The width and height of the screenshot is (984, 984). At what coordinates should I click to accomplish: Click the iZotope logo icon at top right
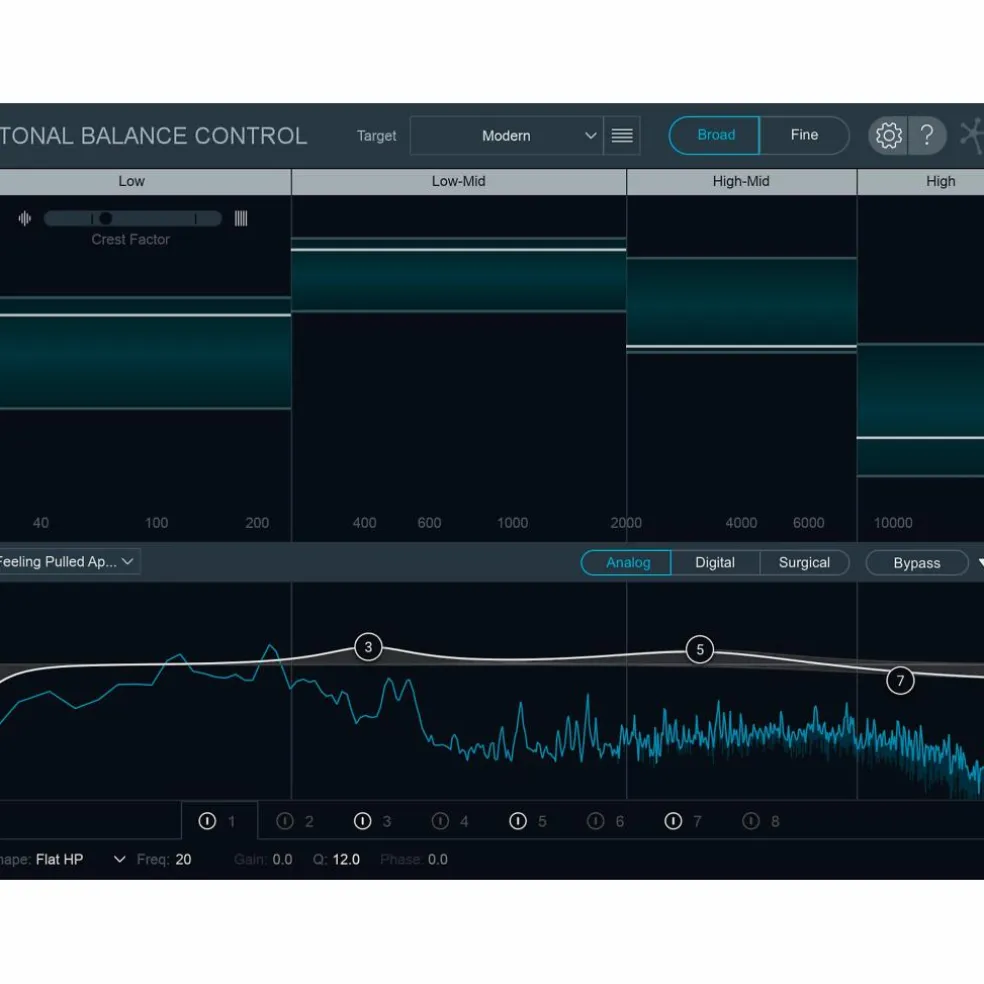click(972, 136)
